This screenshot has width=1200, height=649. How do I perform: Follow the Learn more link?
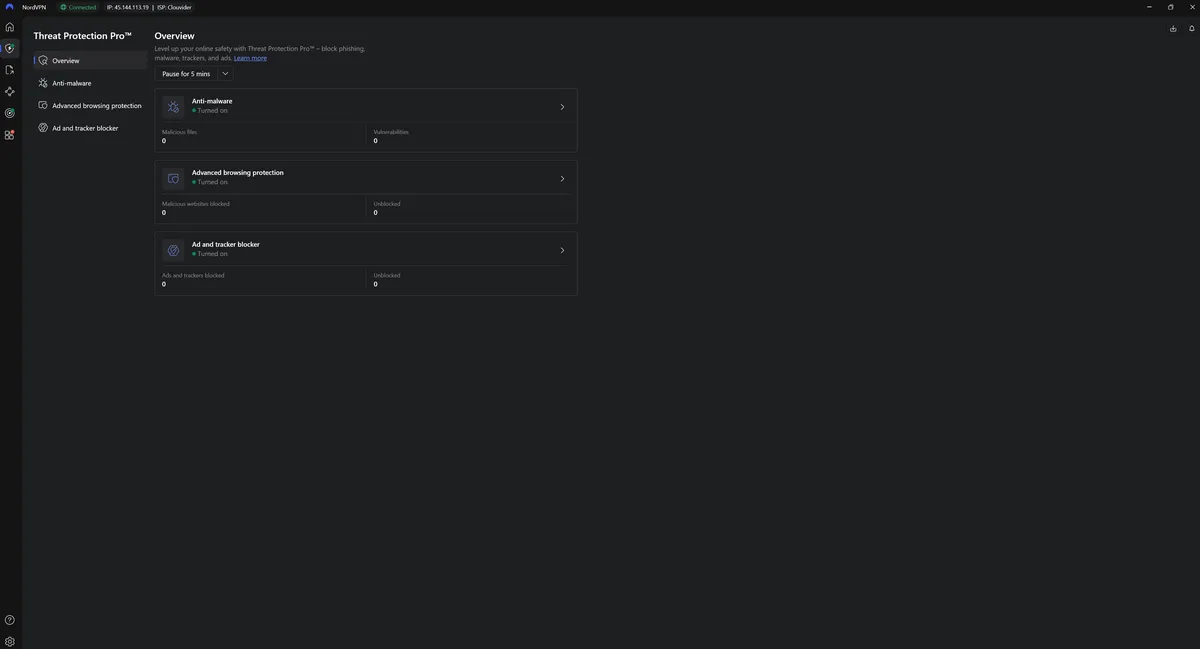[x=250, y=58]
